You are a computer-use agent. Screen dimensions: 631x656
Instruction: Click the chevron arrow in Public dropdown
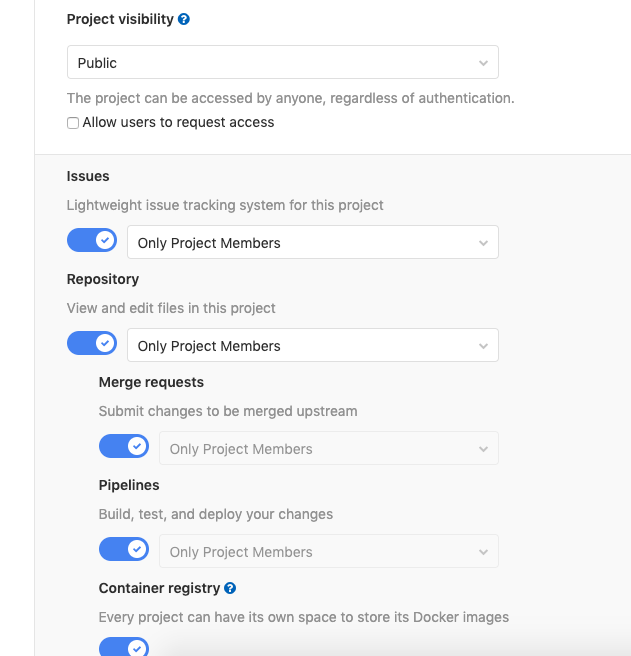coord(483,63)
